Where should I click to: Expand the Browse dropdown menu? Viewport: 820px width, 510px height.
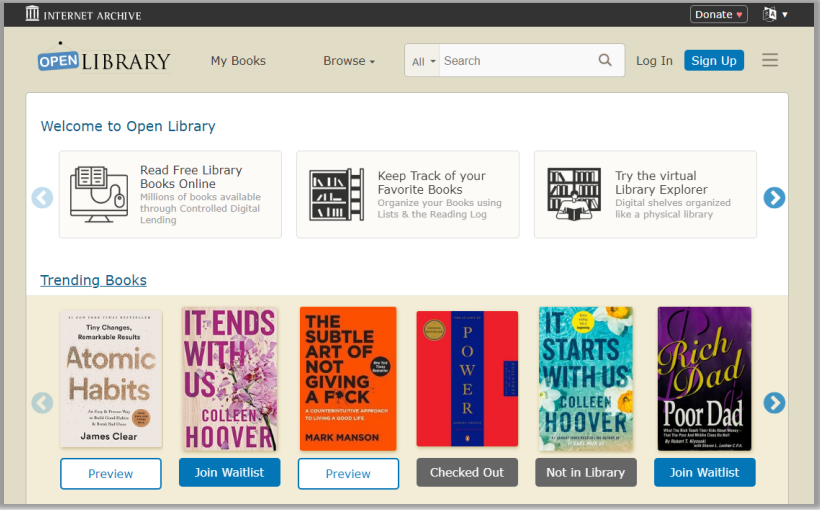point(349,61)
